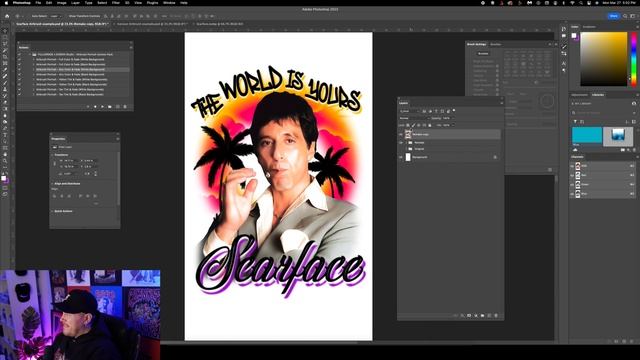Switch to the Swatches tab
Screen dimensions: 640x360
[x=589, y=27]
